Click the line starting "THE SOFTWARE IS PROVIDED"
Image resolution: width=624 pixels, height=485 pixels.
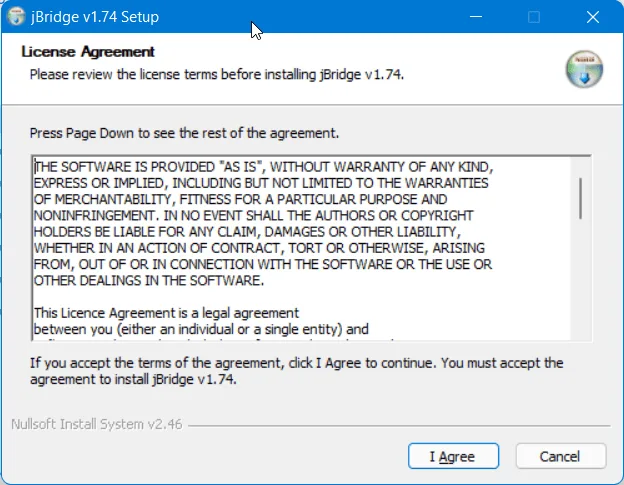coord(263,167)
